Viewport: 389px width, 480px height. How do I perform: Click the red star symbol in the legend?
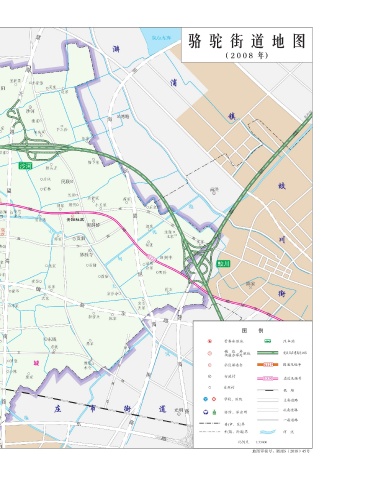[x=210, y=341]
